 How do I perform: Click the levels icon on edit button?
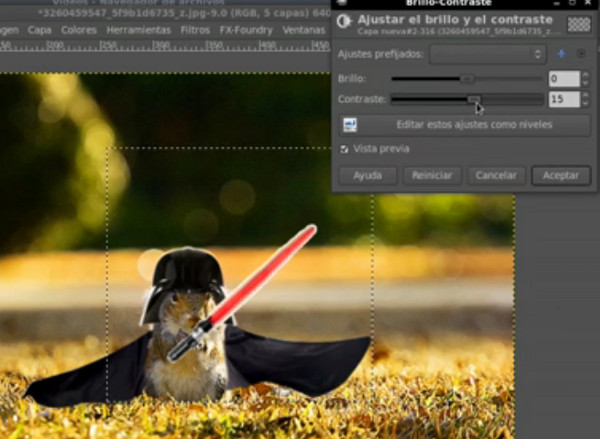tap(350, 125)
